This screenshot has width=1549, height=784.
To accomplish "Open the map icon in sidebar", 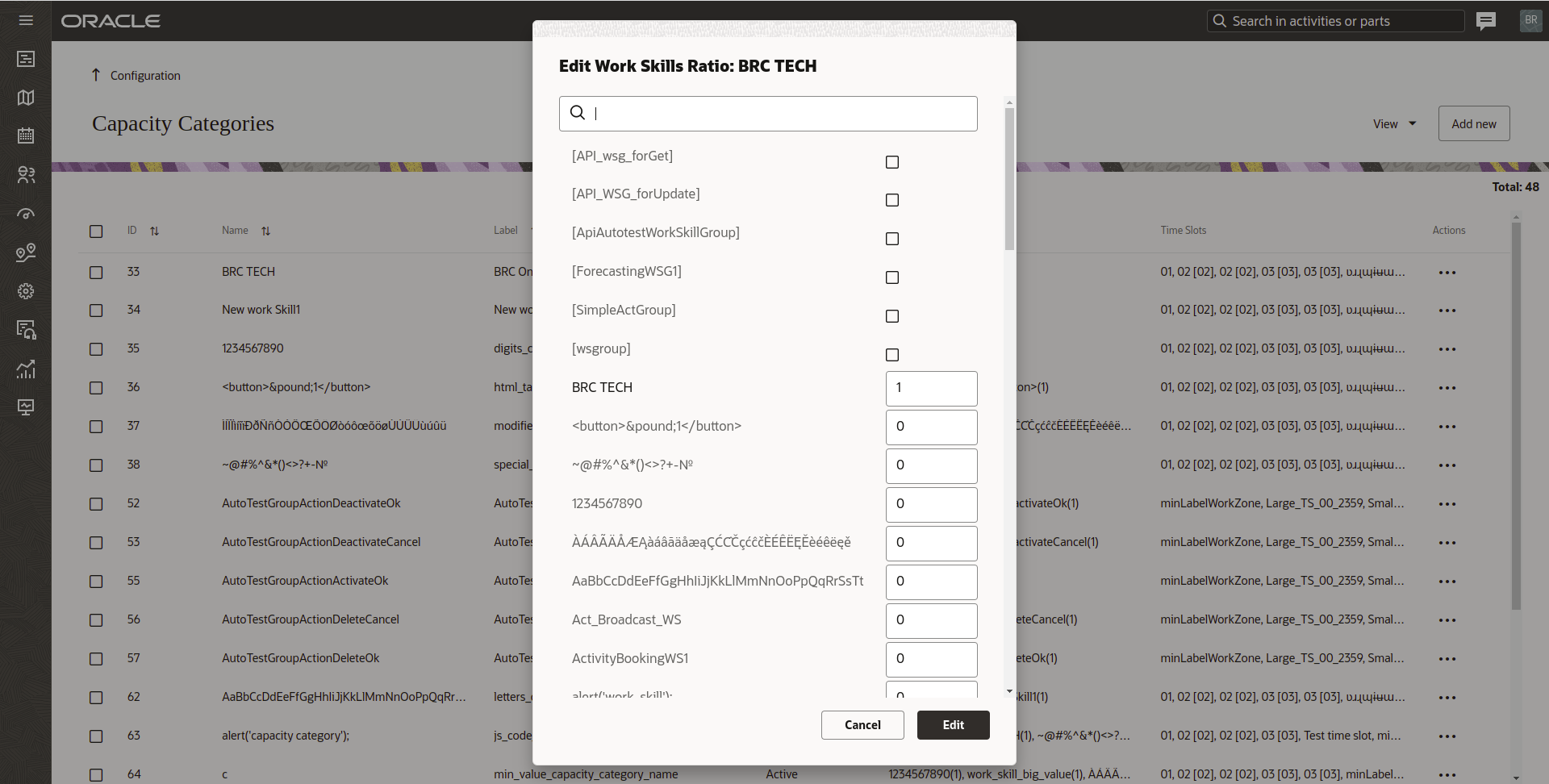I will [26, 98].
